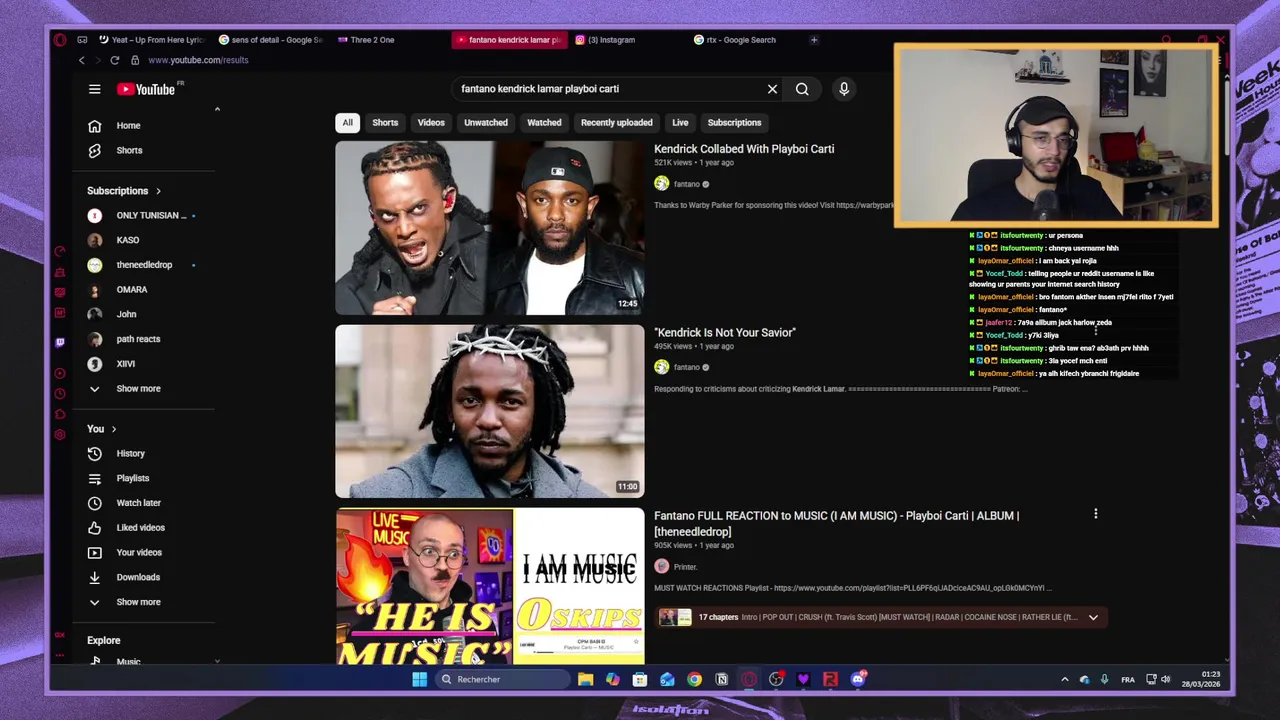Viewport: 1280px width, 720px height.
Task: Open Twitch in the Opera sidebar
Action: tap(60, 342)
